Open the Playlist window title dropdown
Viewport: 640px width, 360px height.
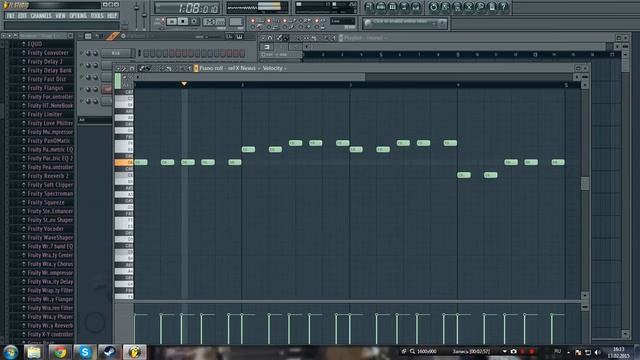(365, 38)
